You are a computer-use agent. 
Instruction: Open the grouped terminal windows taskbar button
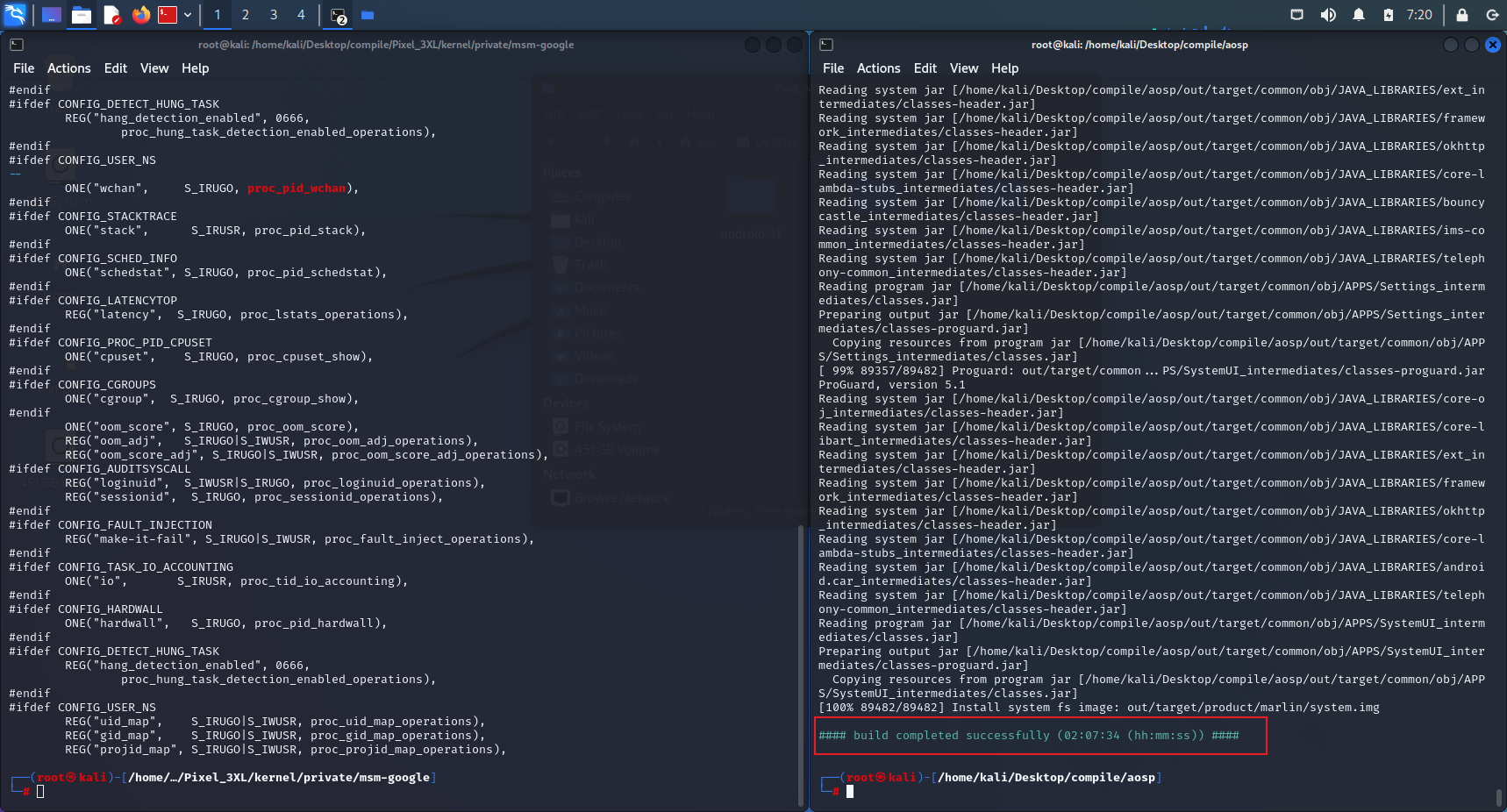tap(339, 15)
